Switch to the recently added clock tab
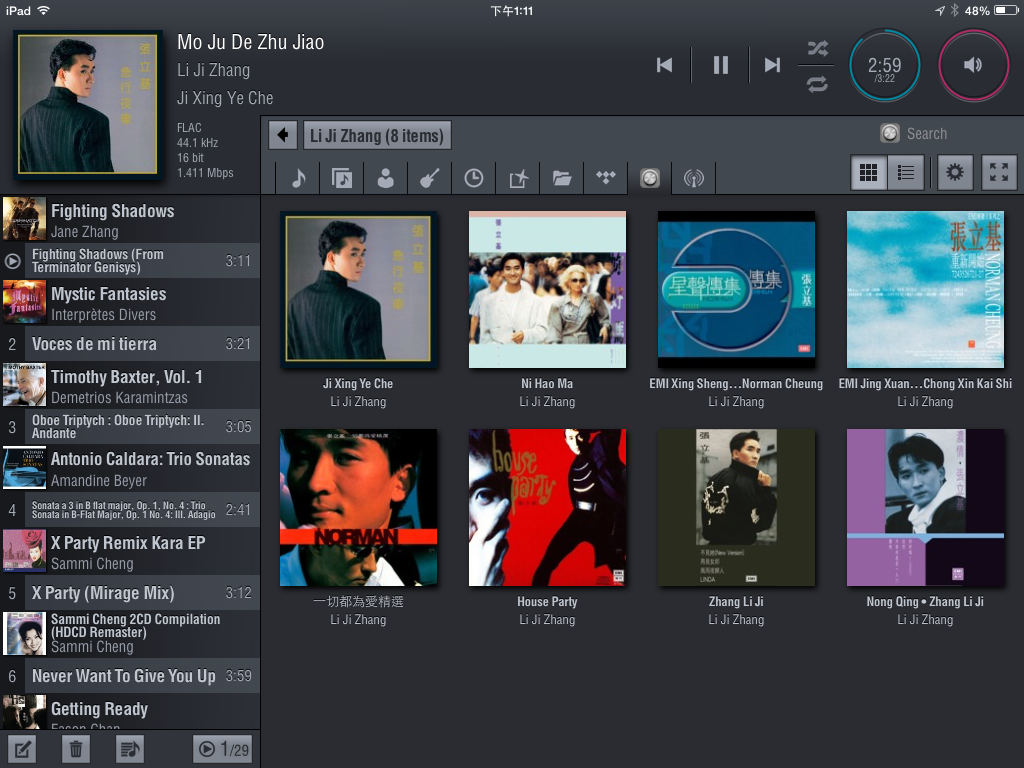1024x768 pixels. 473,178
